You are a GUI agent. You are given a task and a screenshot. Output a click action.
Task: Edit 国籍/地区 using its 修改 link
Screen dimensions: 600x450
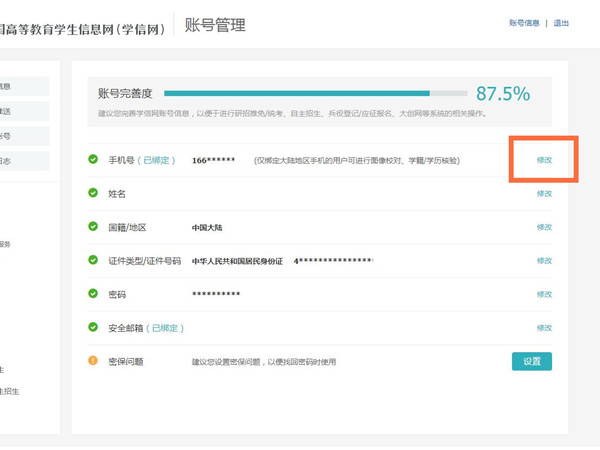544,227
